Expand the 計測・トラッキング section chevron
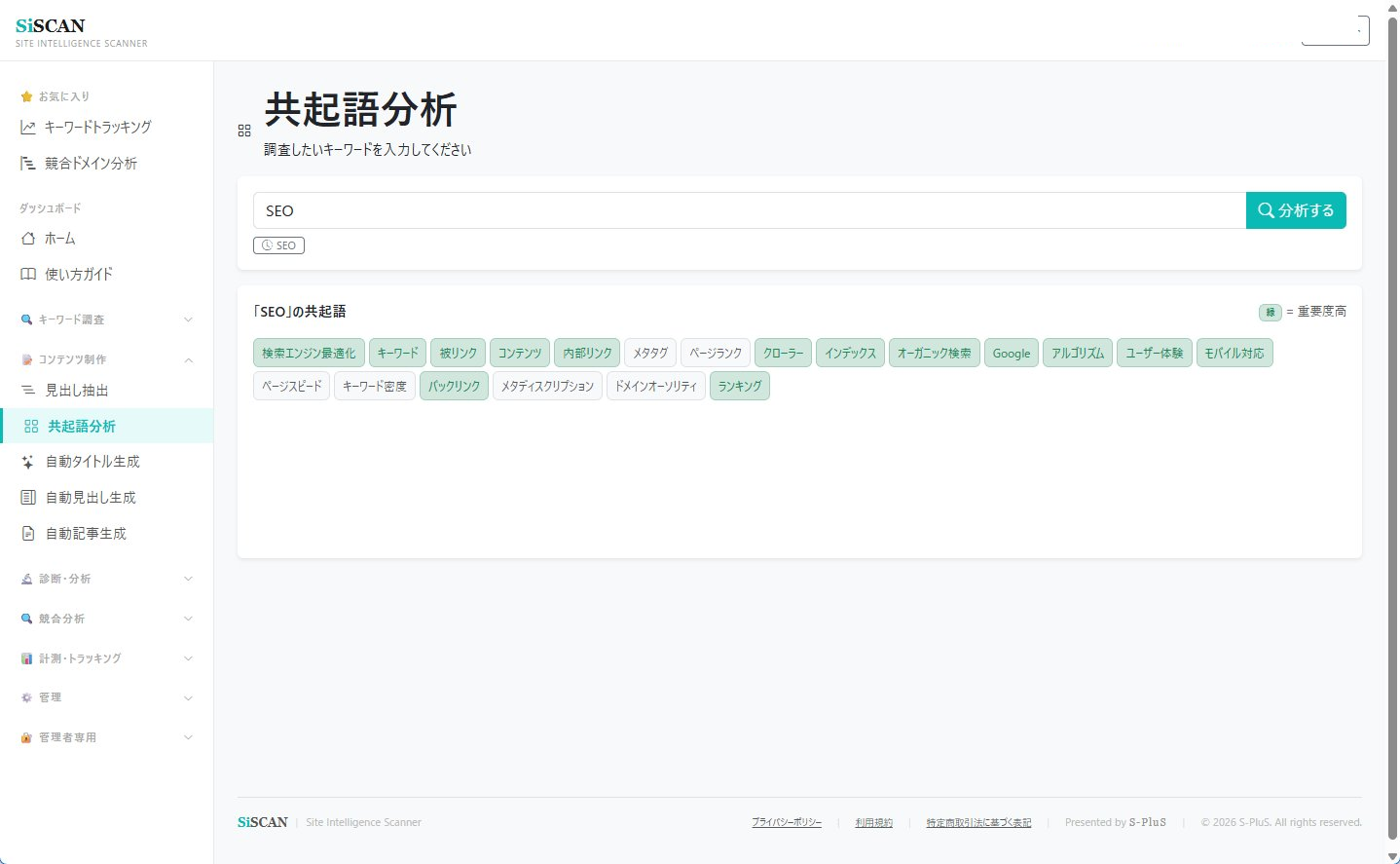This screenshot has width=1400, height=864. (188, 659)
